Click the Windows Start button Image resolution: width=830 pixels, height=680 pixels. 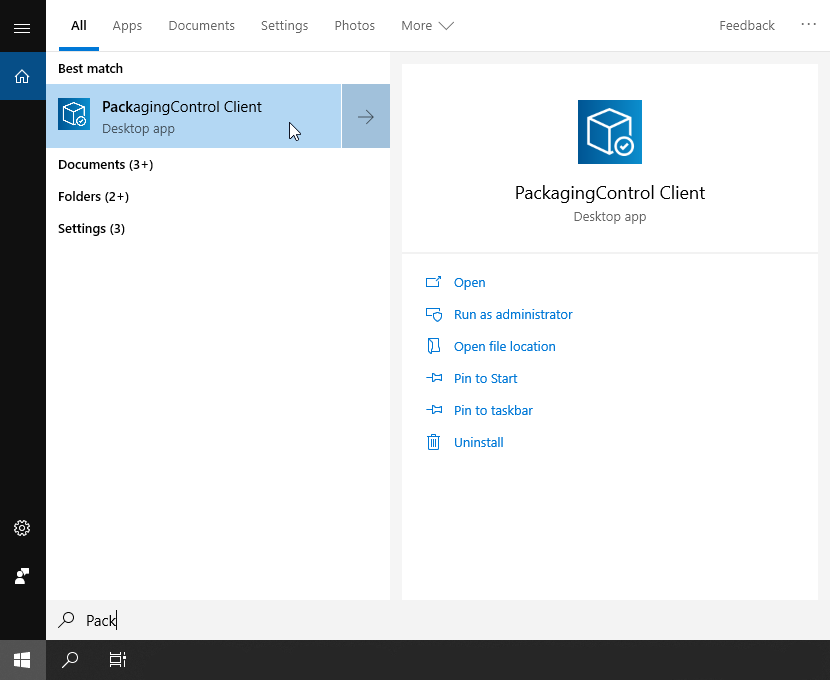(x=22, y=660)
